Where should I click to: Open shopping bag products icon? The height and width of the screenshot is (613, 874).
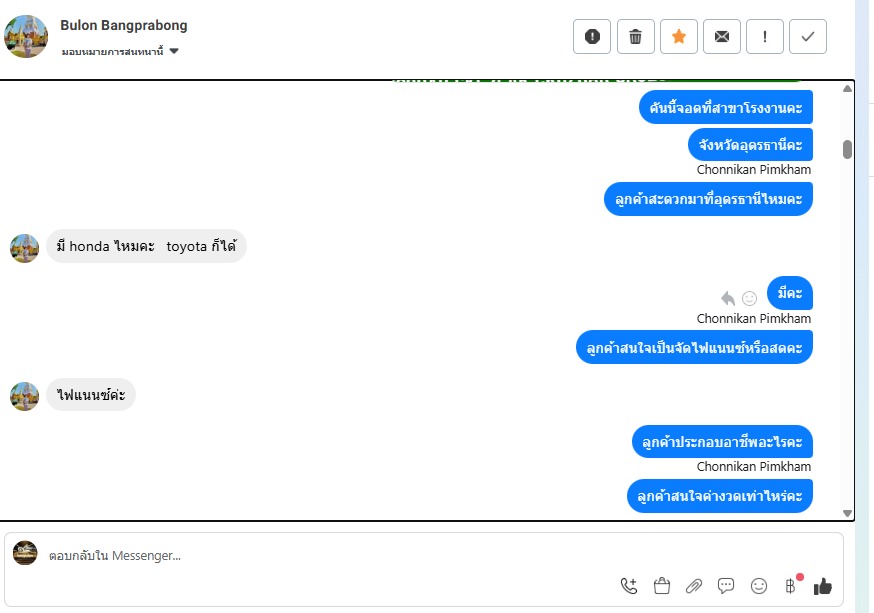(662, 586)
